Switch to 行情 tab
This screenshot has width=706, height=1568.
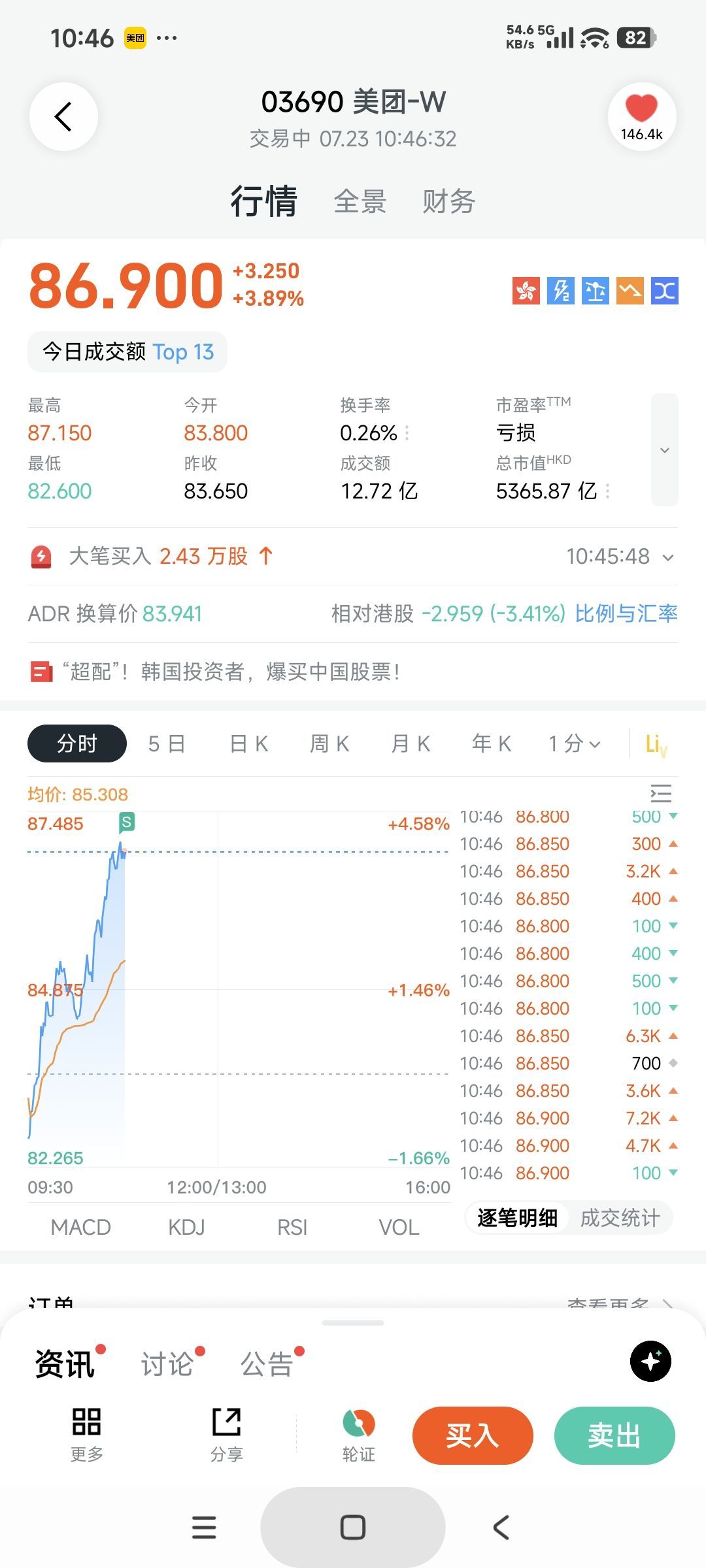[x=264, y=201]
